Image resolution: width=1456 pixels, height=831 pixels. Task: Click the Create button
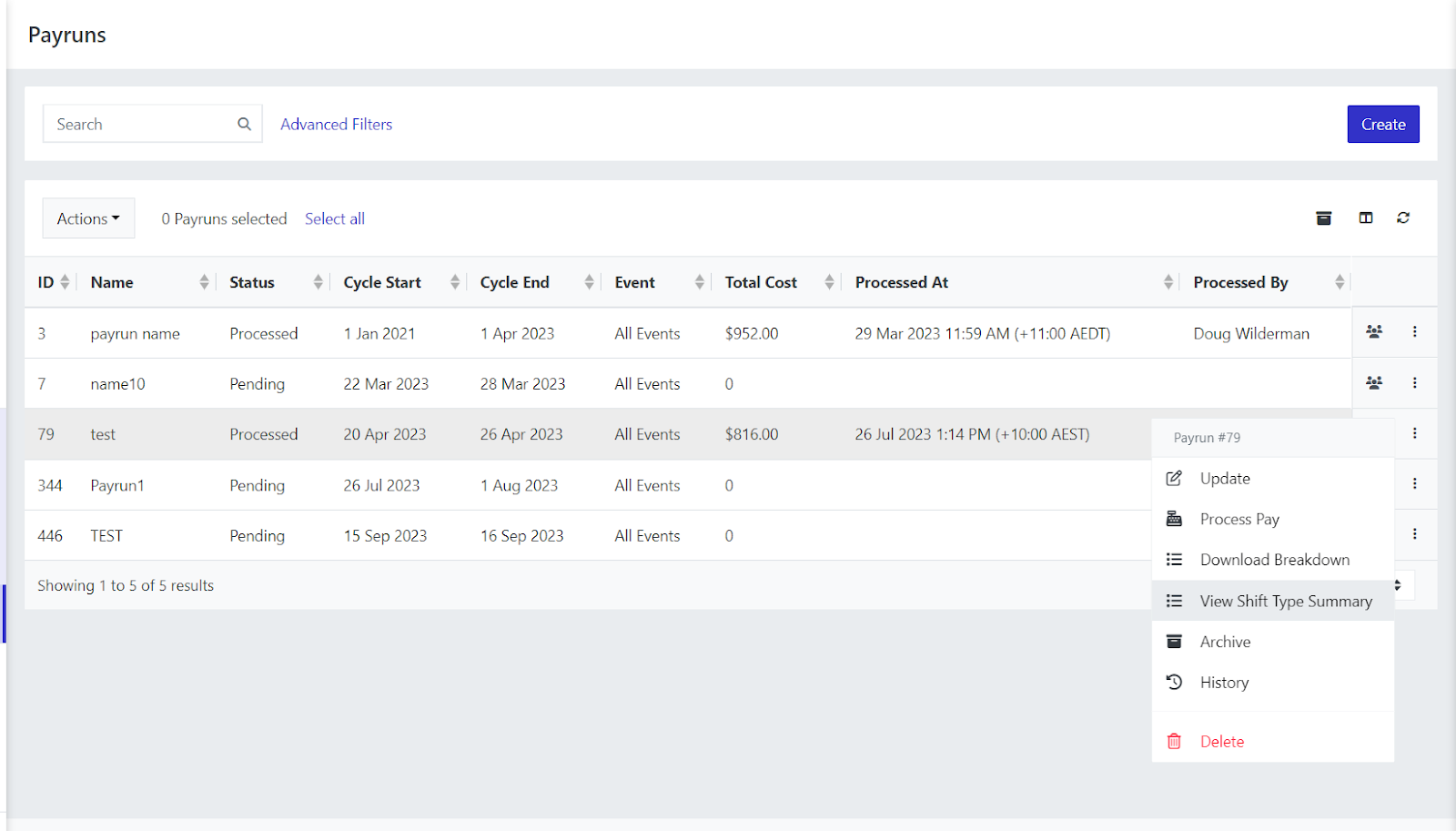click(1382, 125)
